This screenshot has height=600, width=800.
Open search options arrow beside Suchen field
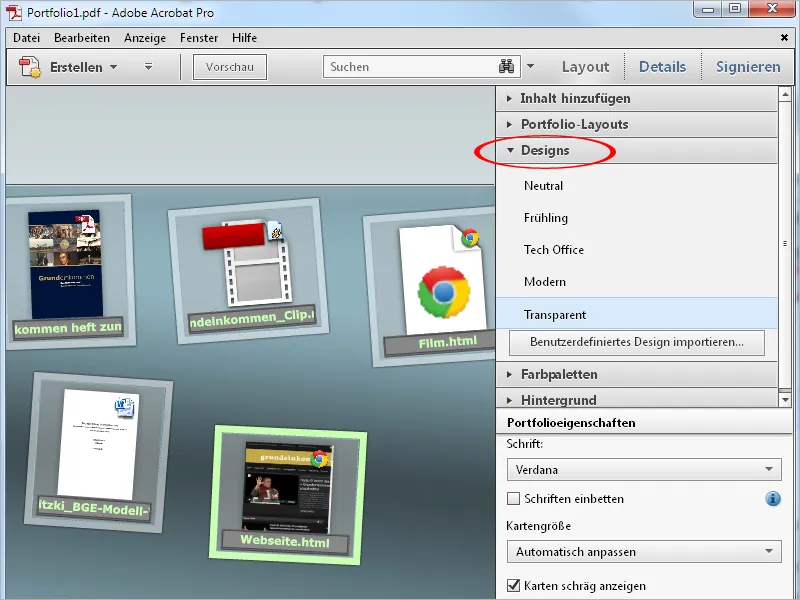tap(531, 66)
